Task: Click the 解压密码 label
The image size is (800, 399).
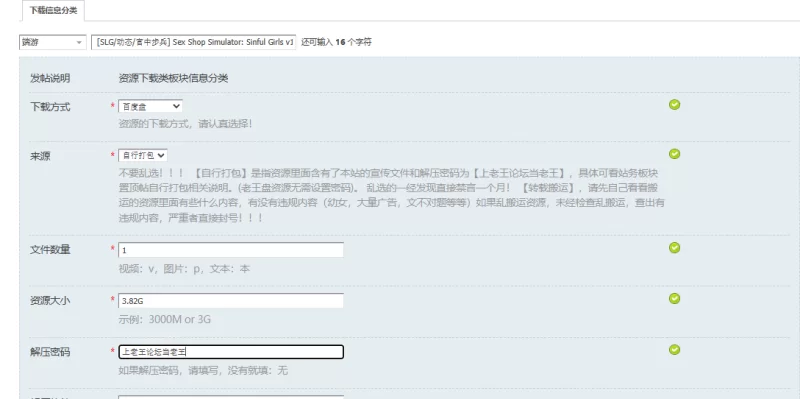Action: (x=50, y=352)
